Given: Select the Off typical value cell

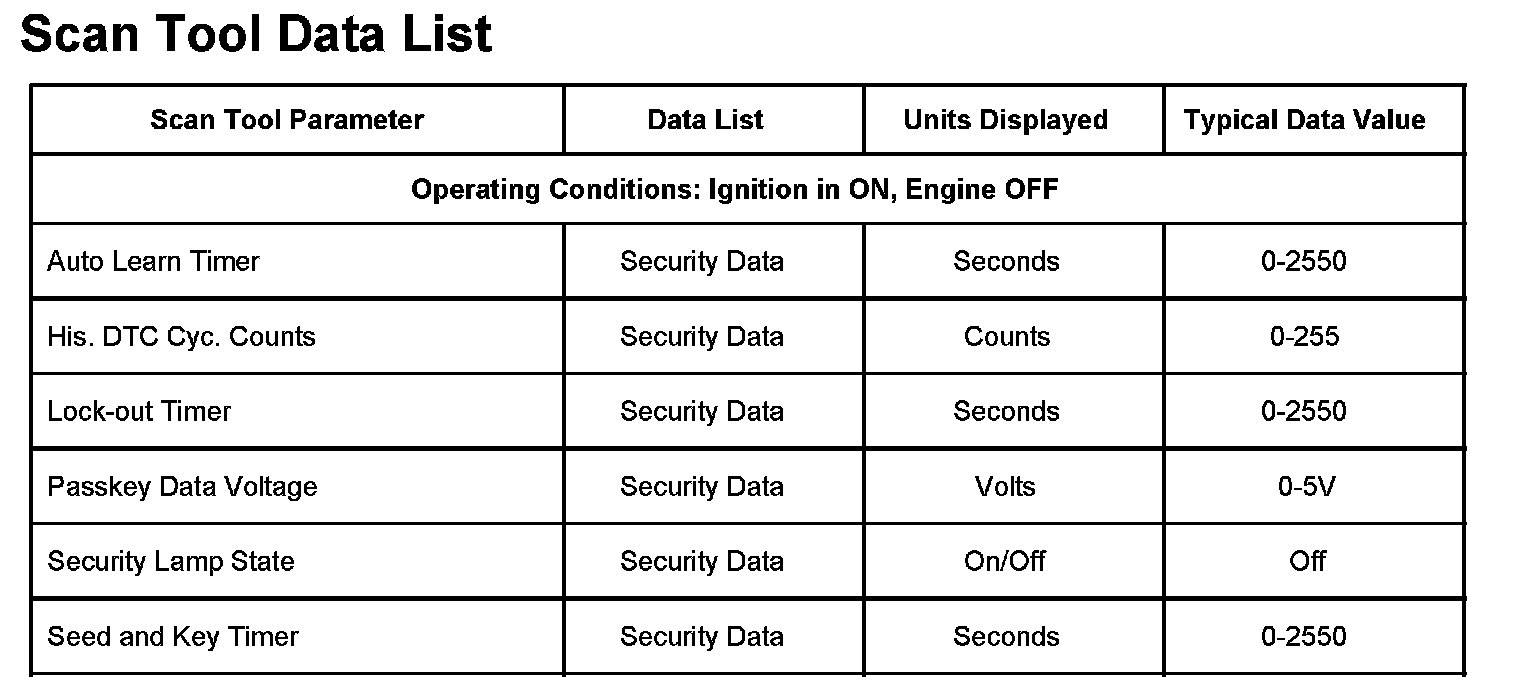Looking at the screenshot, I should pyautogui.click(x=1307, y=562).
